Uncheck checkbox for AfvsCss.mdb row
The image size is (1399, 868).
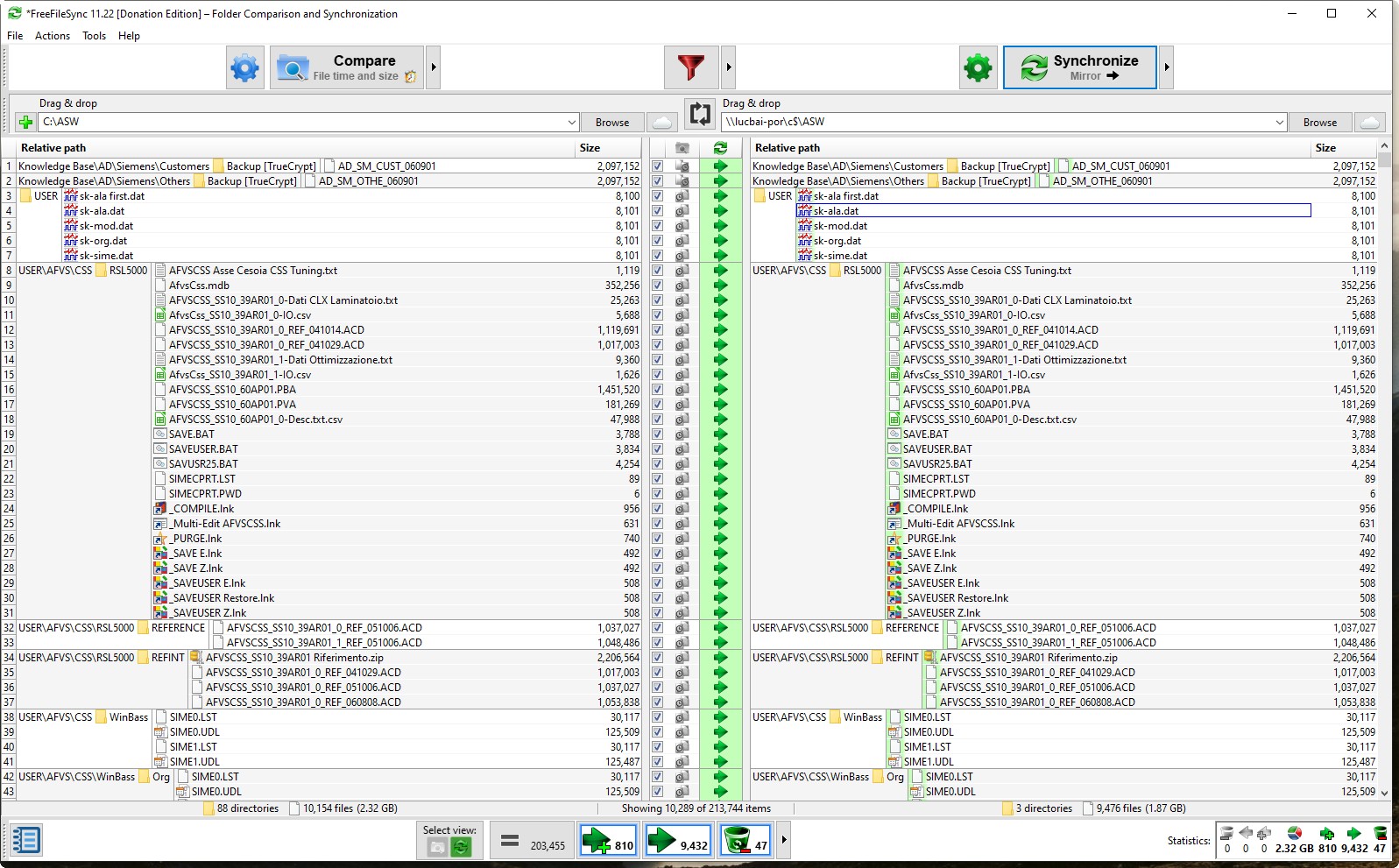tap(657, 286)
